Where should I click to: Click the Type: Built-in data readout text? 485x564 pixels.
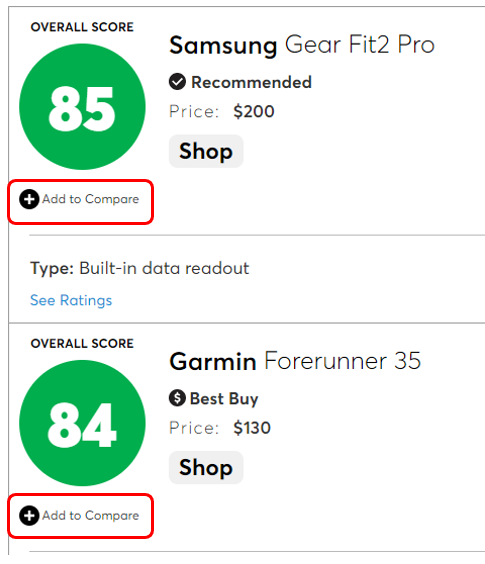click(140, 268)
